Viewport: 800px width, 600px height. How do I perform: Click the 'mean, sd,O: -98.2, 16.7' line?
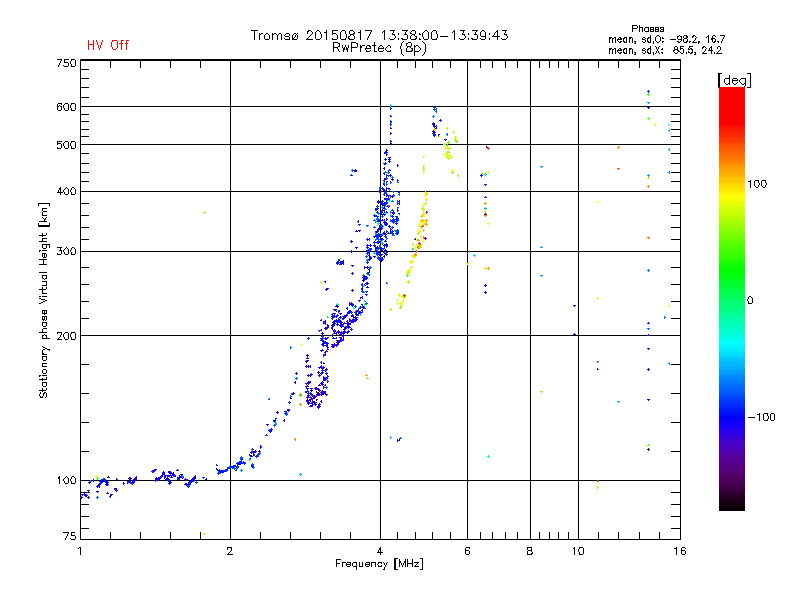(666, 39)
